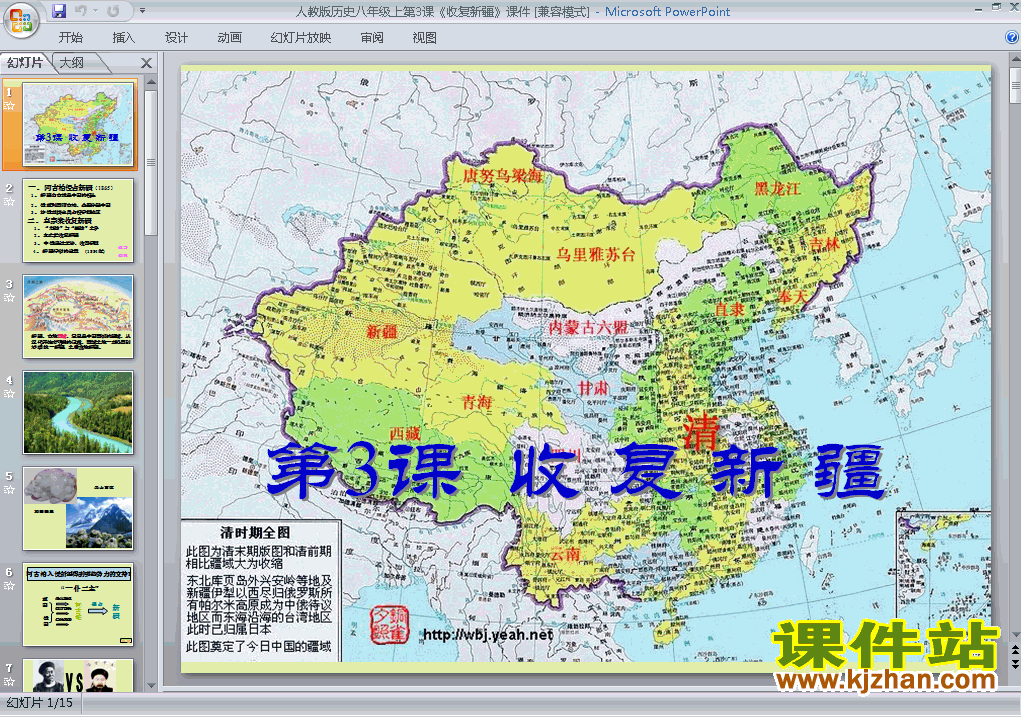Open the 视图 ribbon tab
1021x717 pixels.
(x=425, y=38)
